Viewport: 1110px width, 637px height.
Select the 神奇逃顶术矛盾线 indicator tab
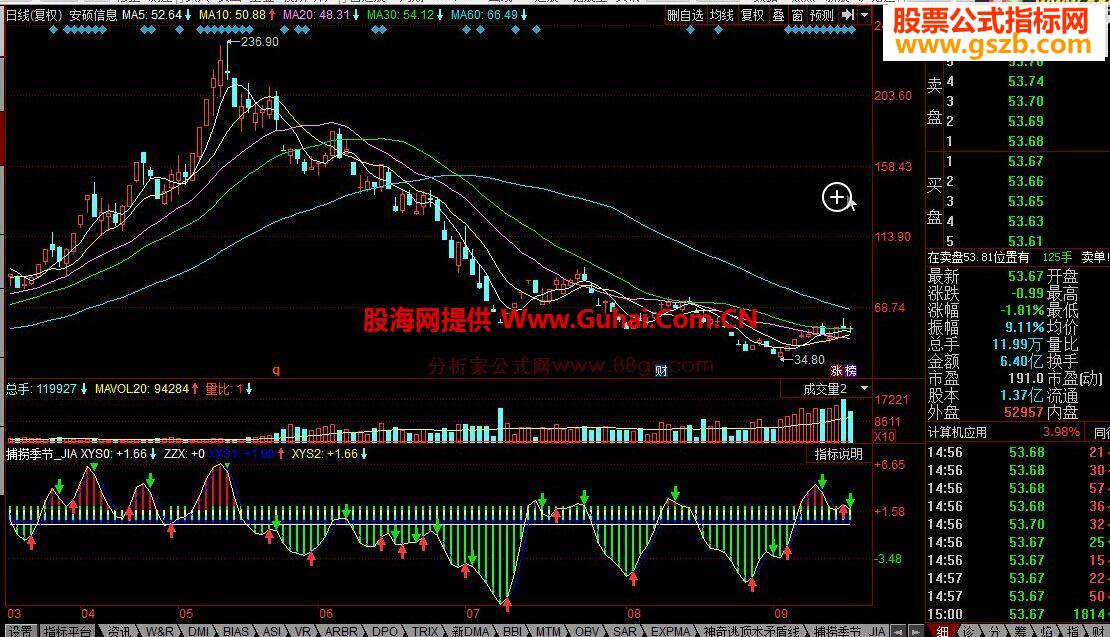[x=752, y=631]
